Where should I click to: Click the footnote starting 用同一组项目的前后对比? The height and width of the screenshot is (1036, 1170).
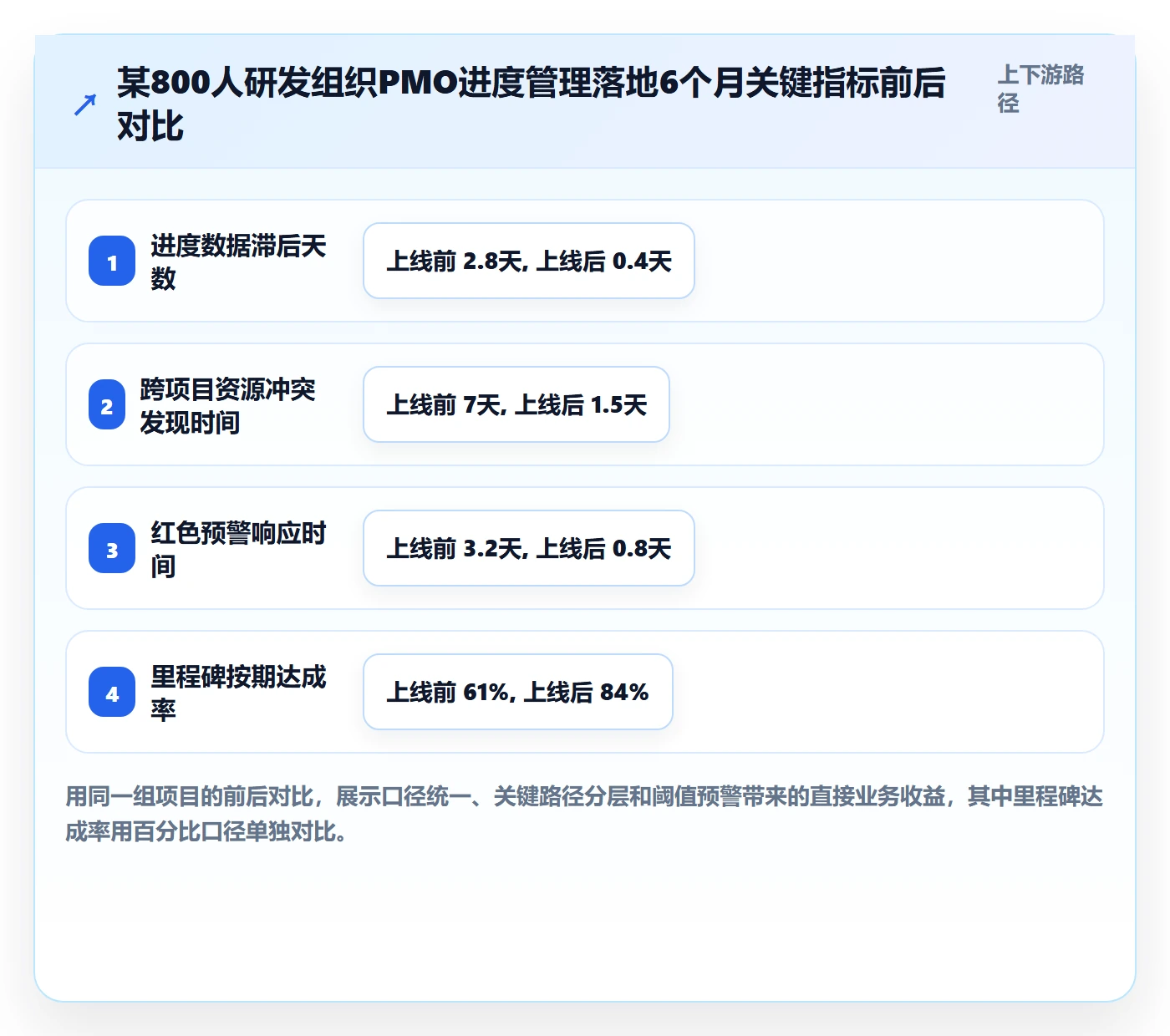(x=584, y=814)
